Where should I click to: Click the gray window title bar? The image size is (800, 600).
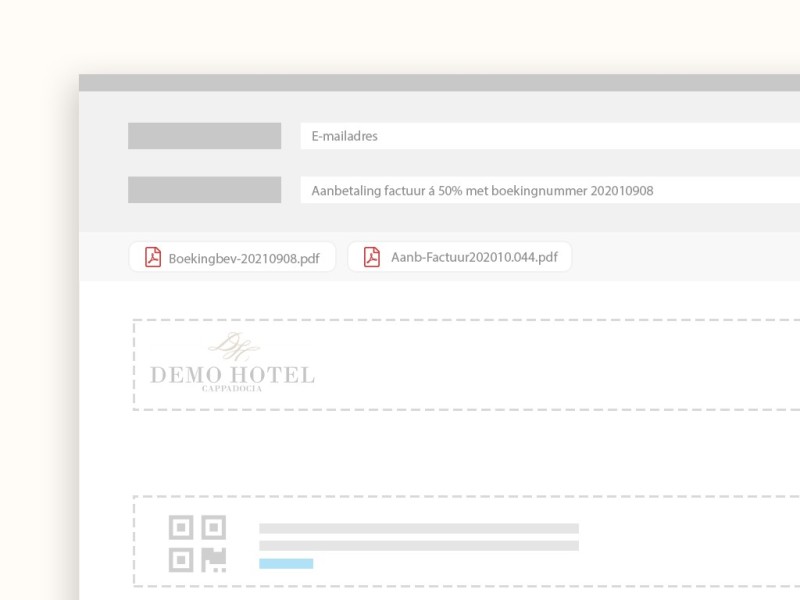tap(440, 82)
